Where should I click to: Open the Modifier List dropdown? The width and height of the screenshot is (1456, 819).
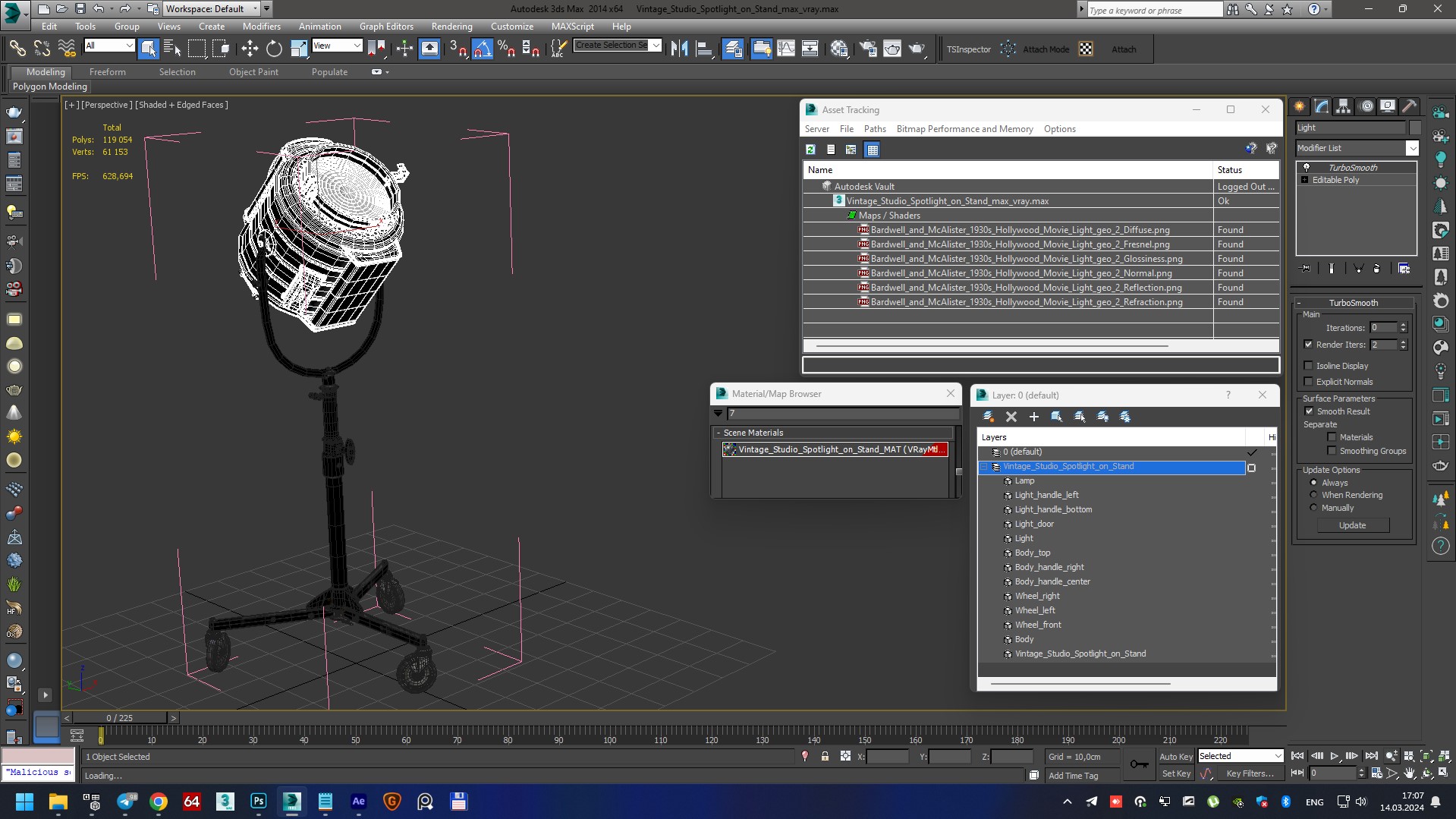[x=1412, y=148]
